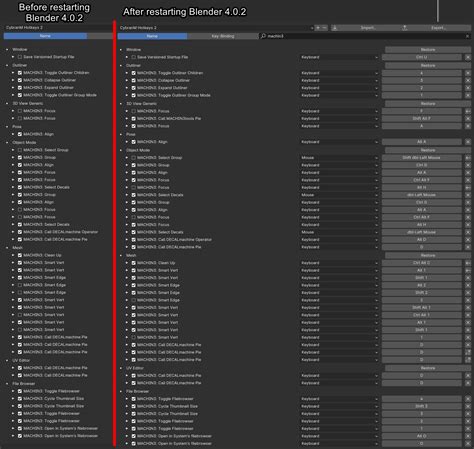Collapse the Object Mode section in after-restart panel
474x449 pixels.
(x=121, y=150)
